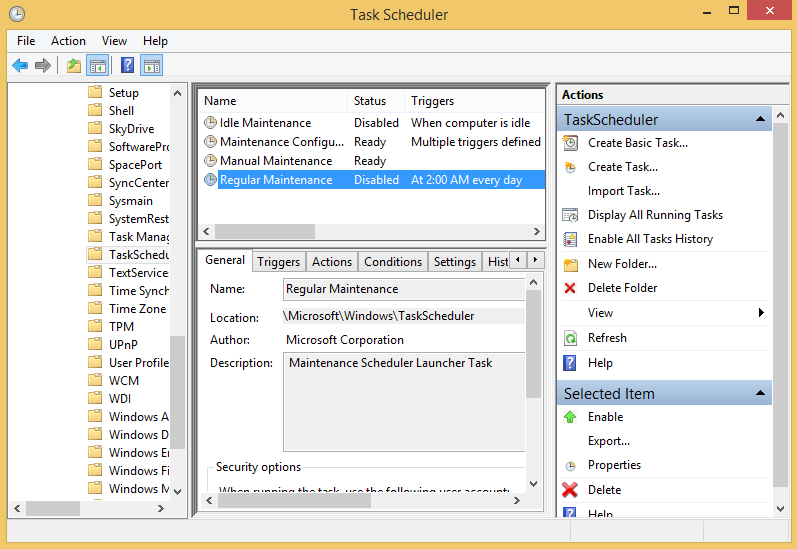
Task: Switch to the Actions tab
Action: coord(332,262)
